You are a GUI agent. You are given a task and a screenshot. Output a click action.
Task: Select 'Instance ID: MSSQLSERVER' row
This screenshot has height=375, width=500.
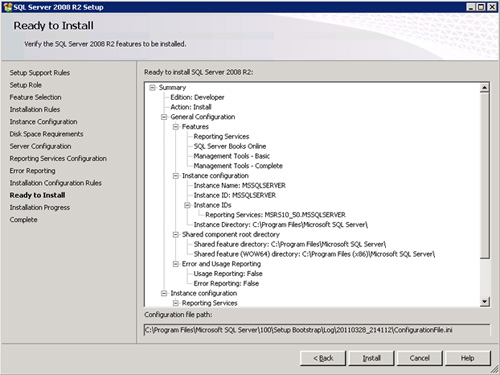235,195
